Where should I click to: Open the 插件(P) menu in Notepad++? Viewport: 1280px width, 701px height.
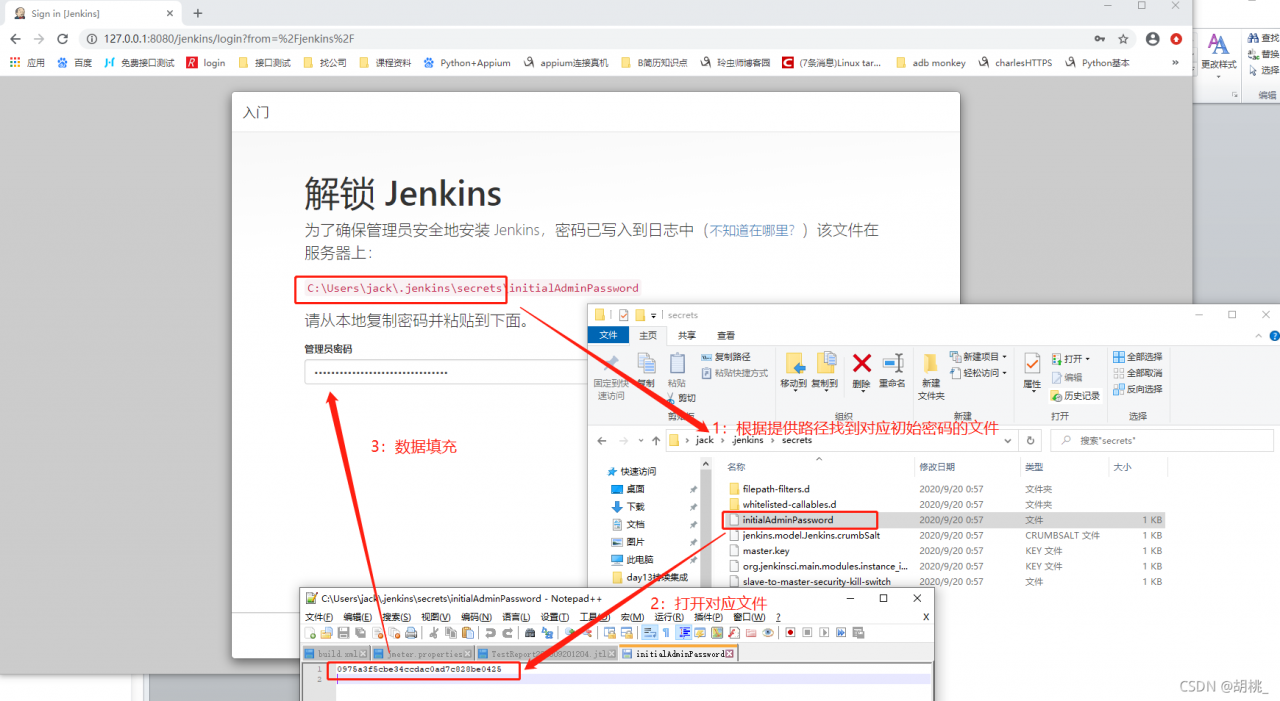click(709, 617)
